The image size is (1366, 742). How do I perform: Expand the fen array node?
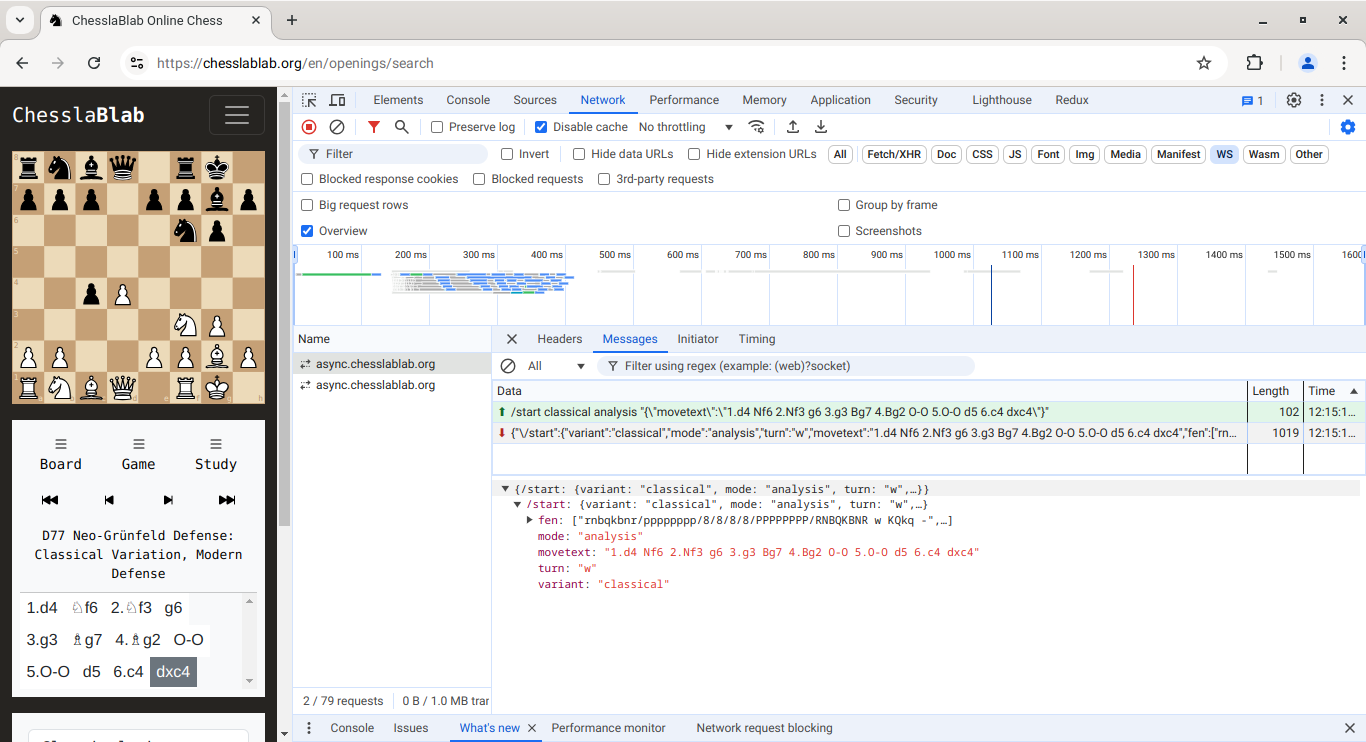click(530, 520)
